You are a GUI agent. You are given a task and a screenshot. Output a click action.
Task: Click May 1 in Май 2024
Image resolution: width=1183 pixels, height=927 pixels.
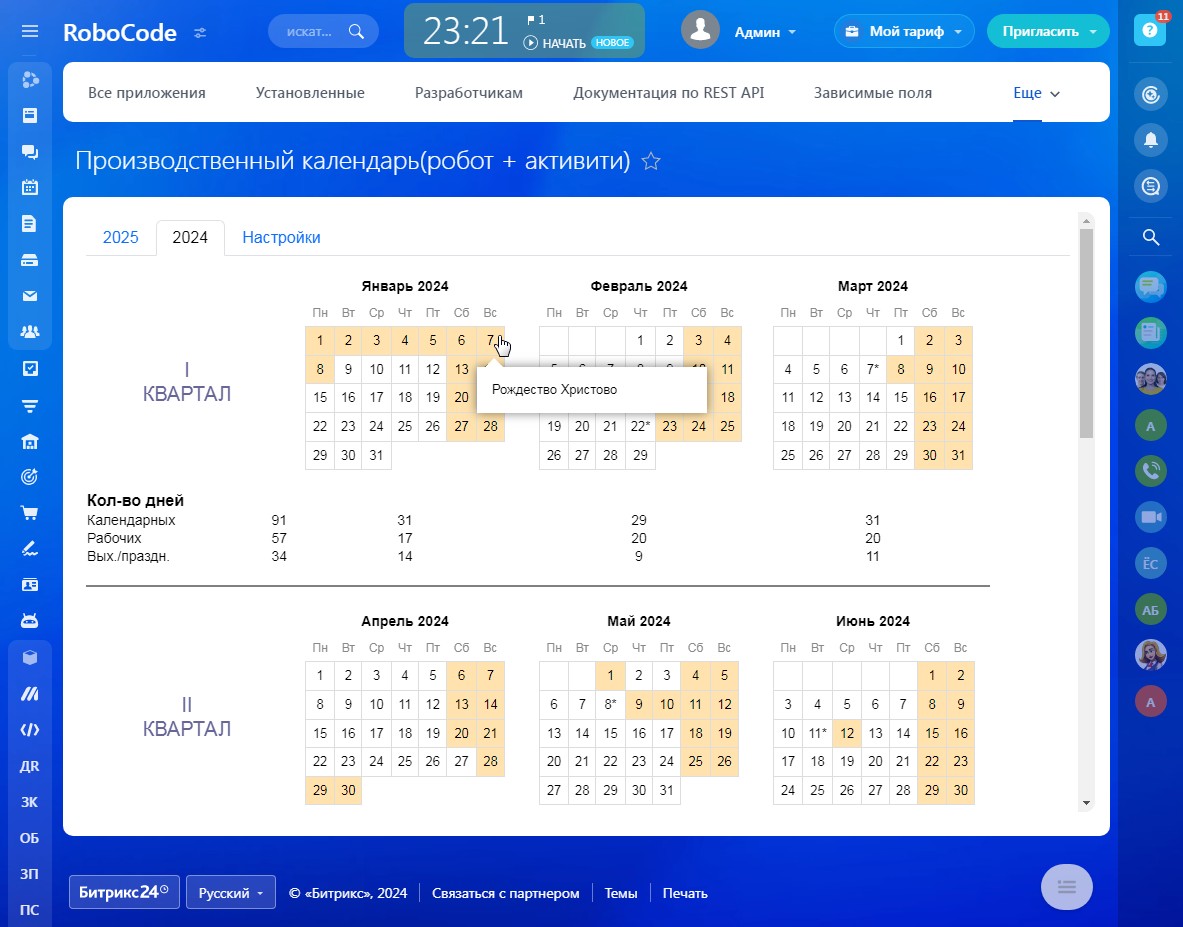click(610, 676)
